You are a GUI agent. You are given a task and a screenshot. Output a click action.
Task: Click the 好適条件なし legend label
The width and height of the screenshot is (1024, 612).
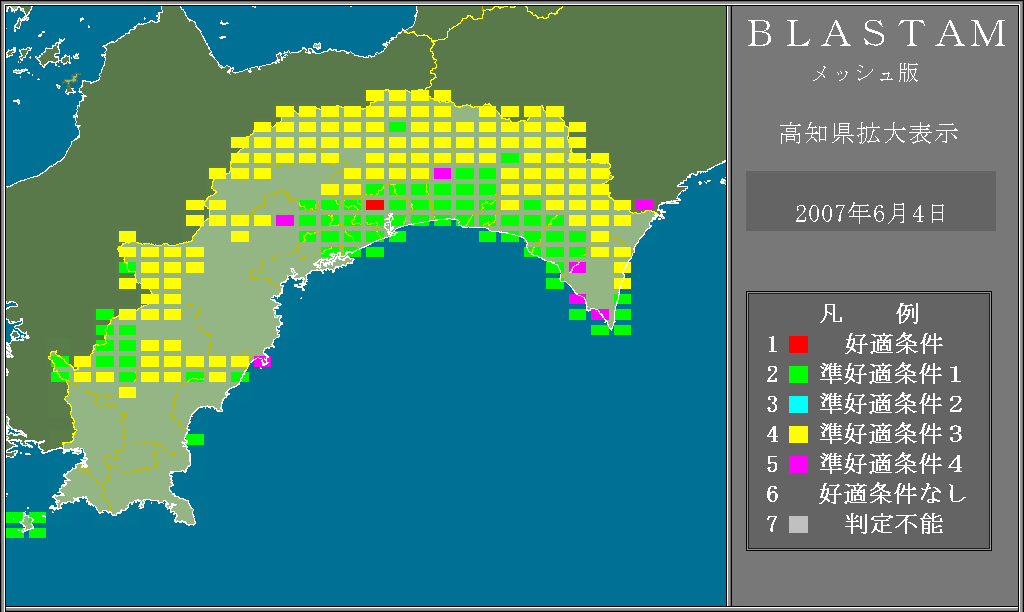point(893,494)
